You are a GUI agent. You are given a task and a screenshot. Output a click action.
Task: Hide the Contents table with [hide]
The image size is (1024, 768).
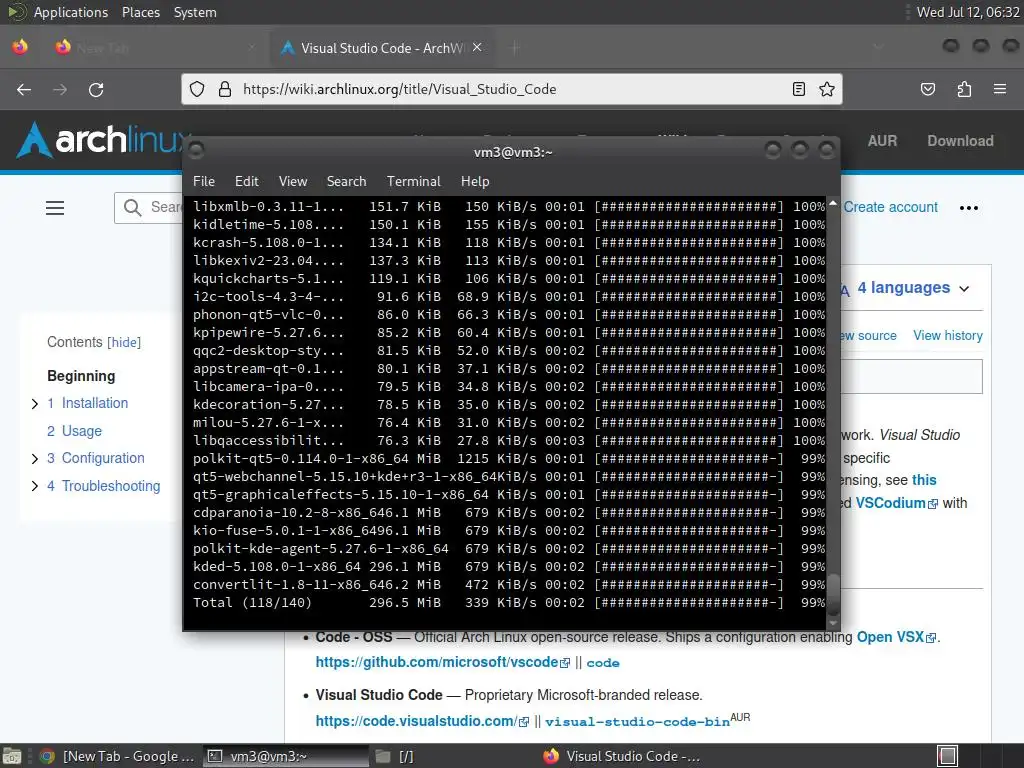(x=124, y=342)
